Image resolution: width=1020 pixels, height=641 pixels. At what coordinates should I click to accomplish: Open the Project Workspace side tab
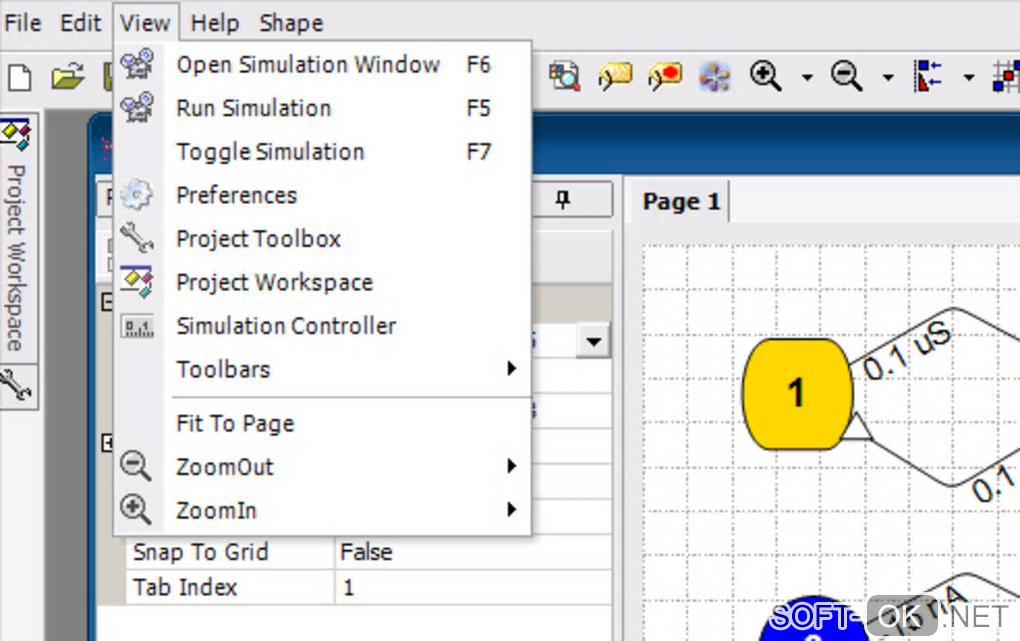[18, 238]
